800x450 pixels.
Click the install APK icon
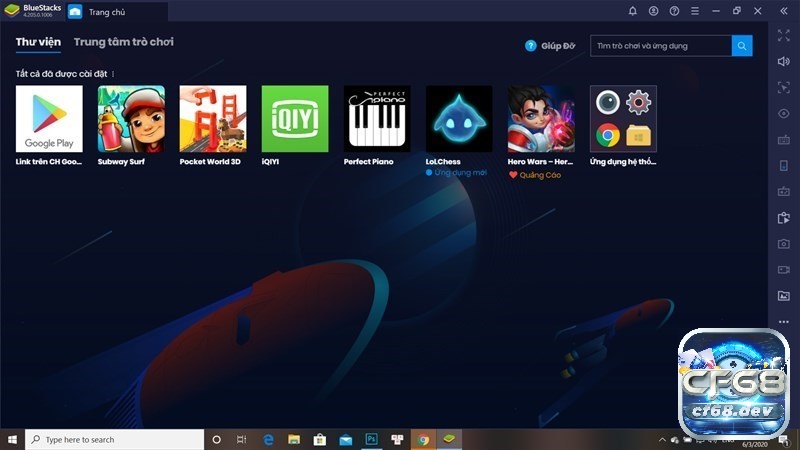pyautogui.click(x=784, y=218)
